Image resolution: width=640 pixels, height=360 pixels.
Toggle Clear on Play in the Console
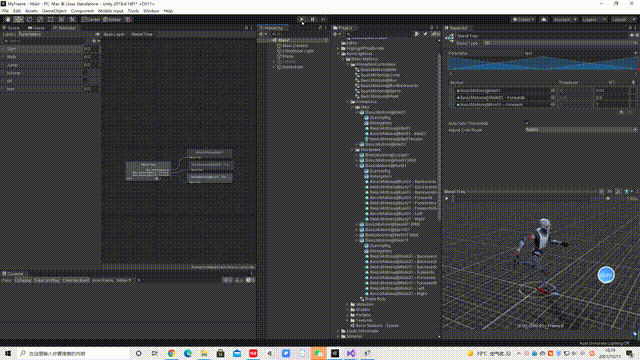(x=47, y=280)
